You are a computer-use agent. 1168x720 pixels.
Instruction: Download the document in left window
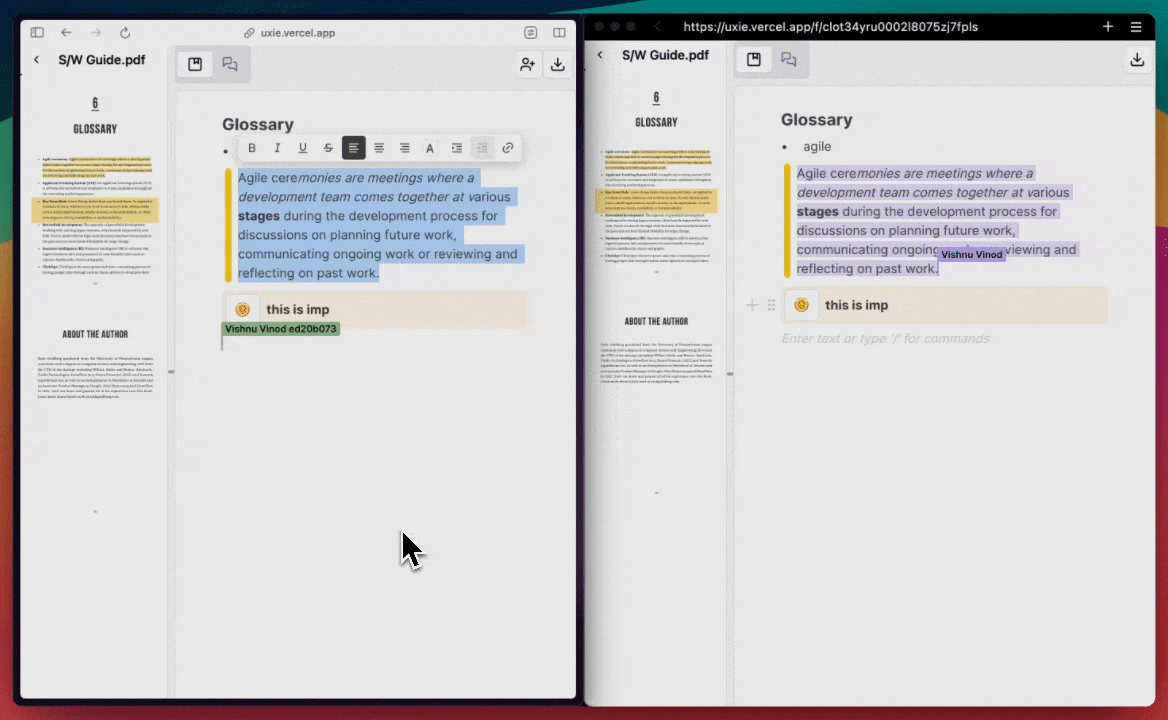(558, 65)
